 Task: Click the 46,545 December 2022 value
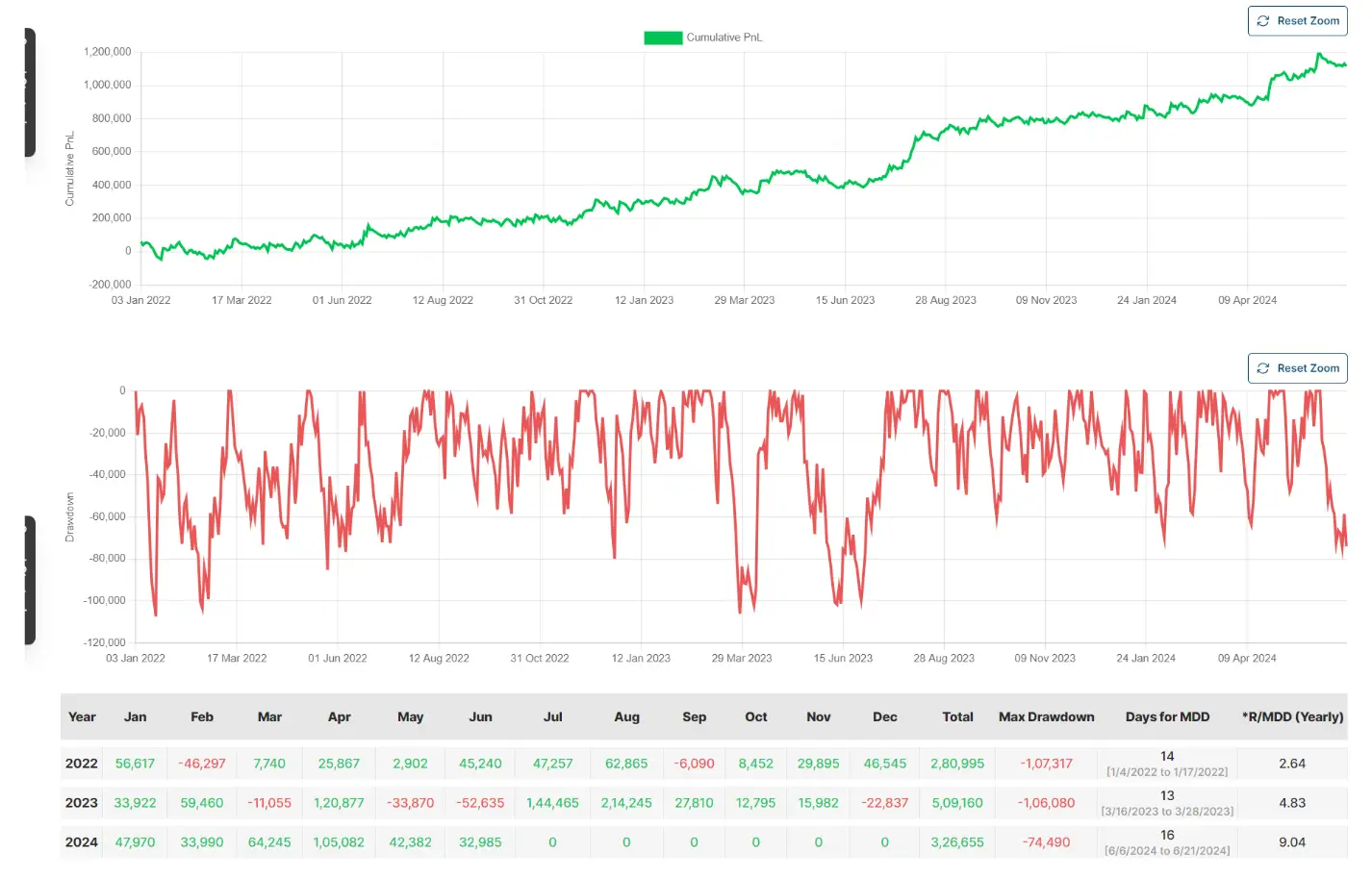pos(885,764)
